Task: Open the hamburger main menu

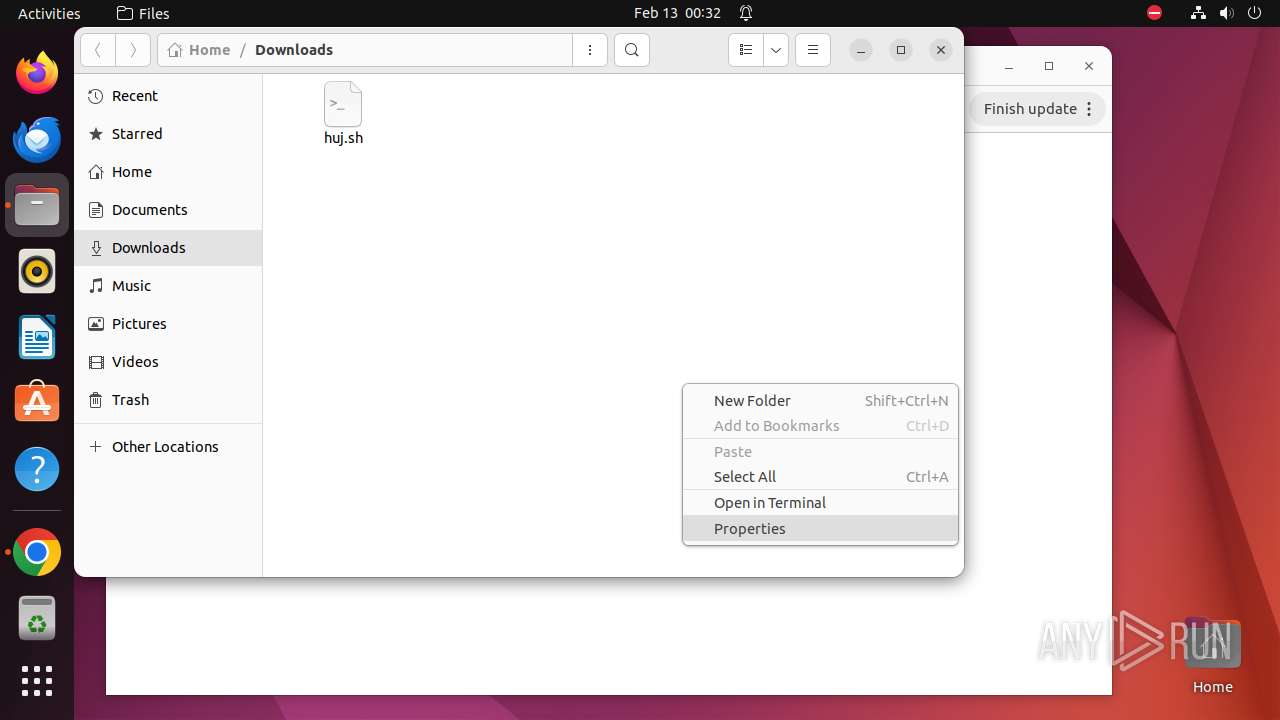Action: click(x=813, y=50)
